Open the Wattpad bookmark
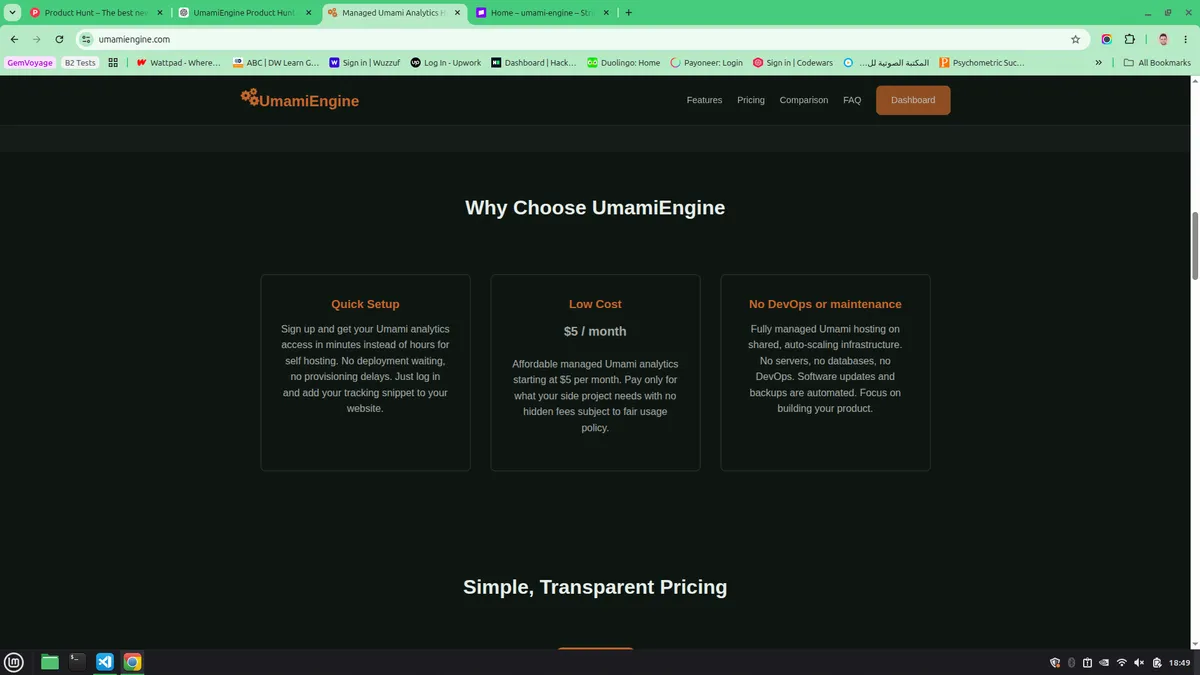Screen dimensions: 1200x675 tap(178, 62)
